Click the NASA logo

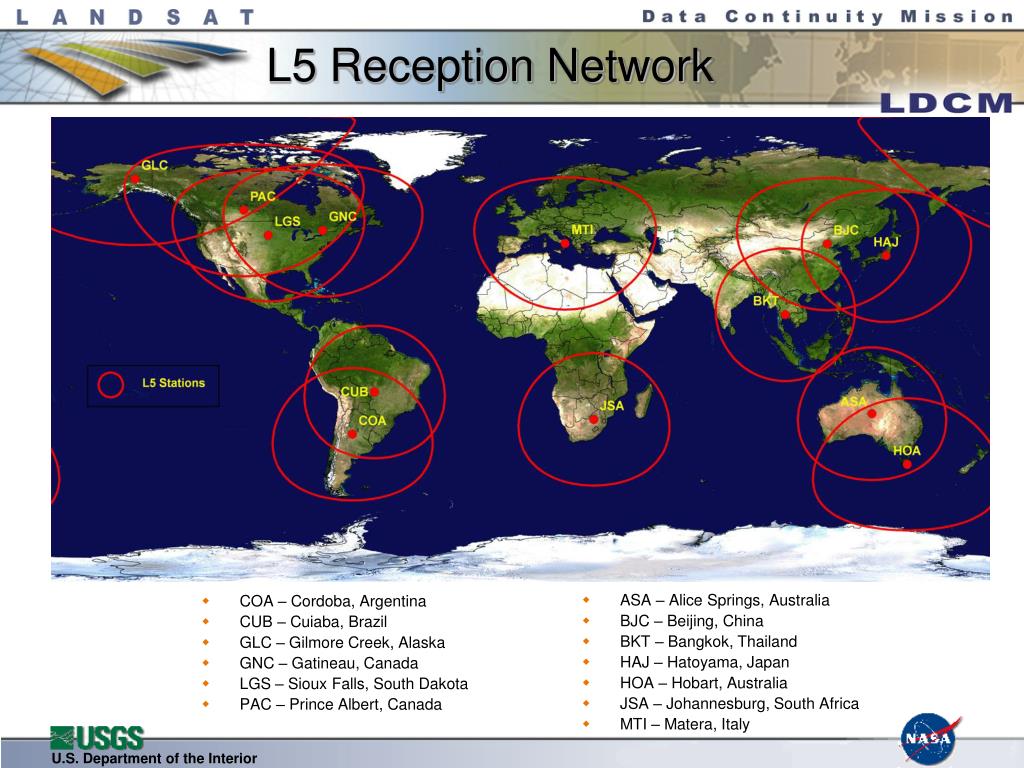928,739
